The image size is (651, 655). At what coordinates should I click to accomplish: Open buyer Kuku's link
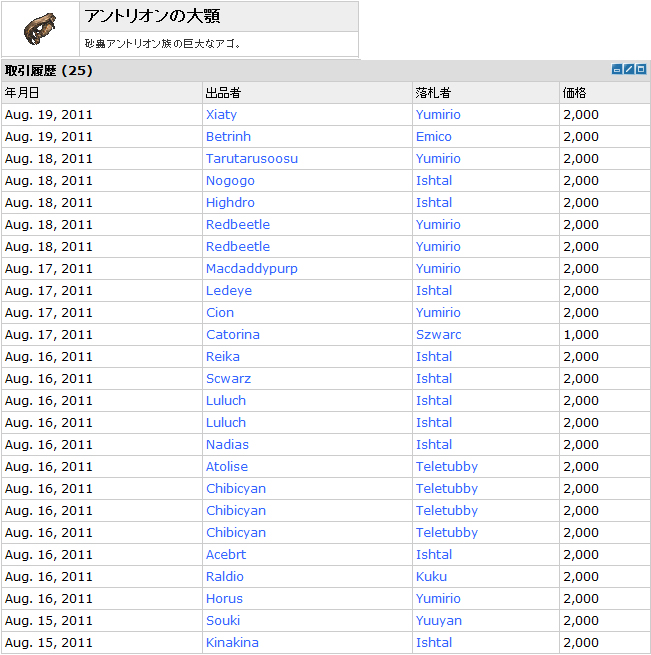coord(431,576)
